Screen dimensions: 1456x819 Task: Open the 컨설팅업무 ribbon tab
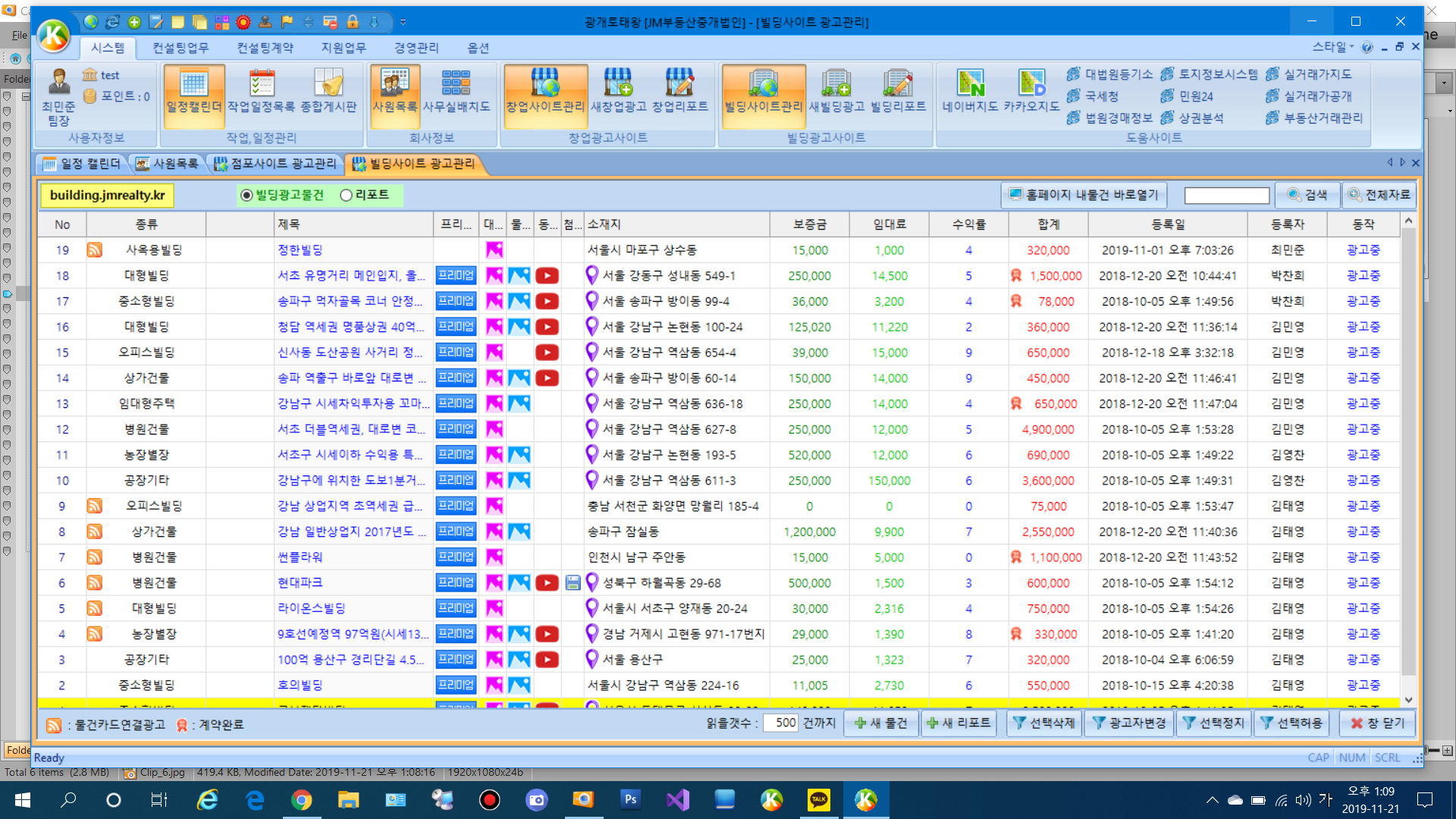point(180,48)
